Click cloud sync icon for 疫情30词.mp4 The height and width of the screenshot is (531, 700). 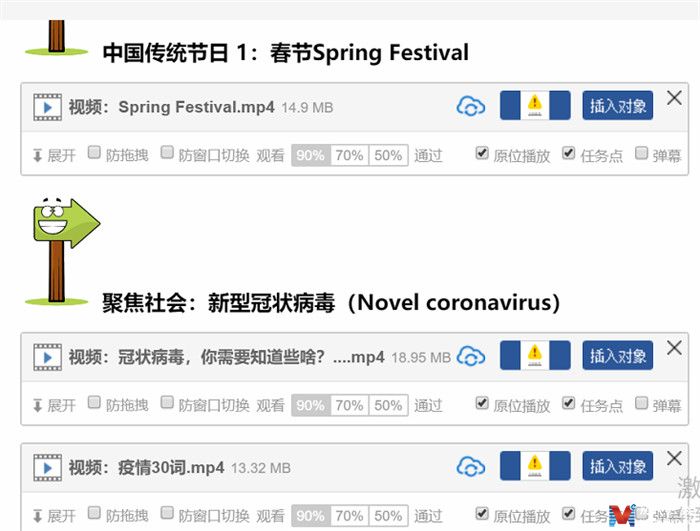coord(471,467)
